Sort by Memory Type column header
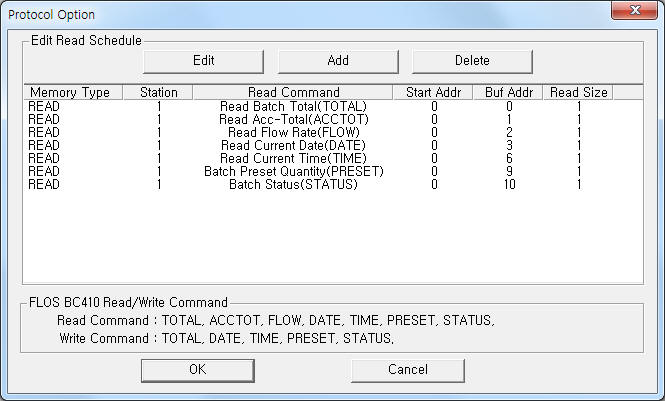This screenshot has height=401, width=665. coord(73,92)
